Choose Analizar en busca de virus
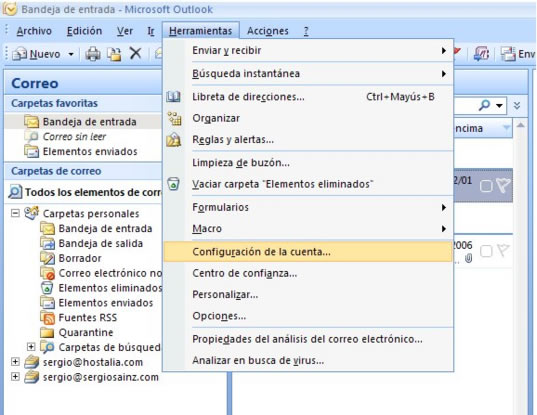This screenshot has height=415, width=537. (x=308, y=360)
